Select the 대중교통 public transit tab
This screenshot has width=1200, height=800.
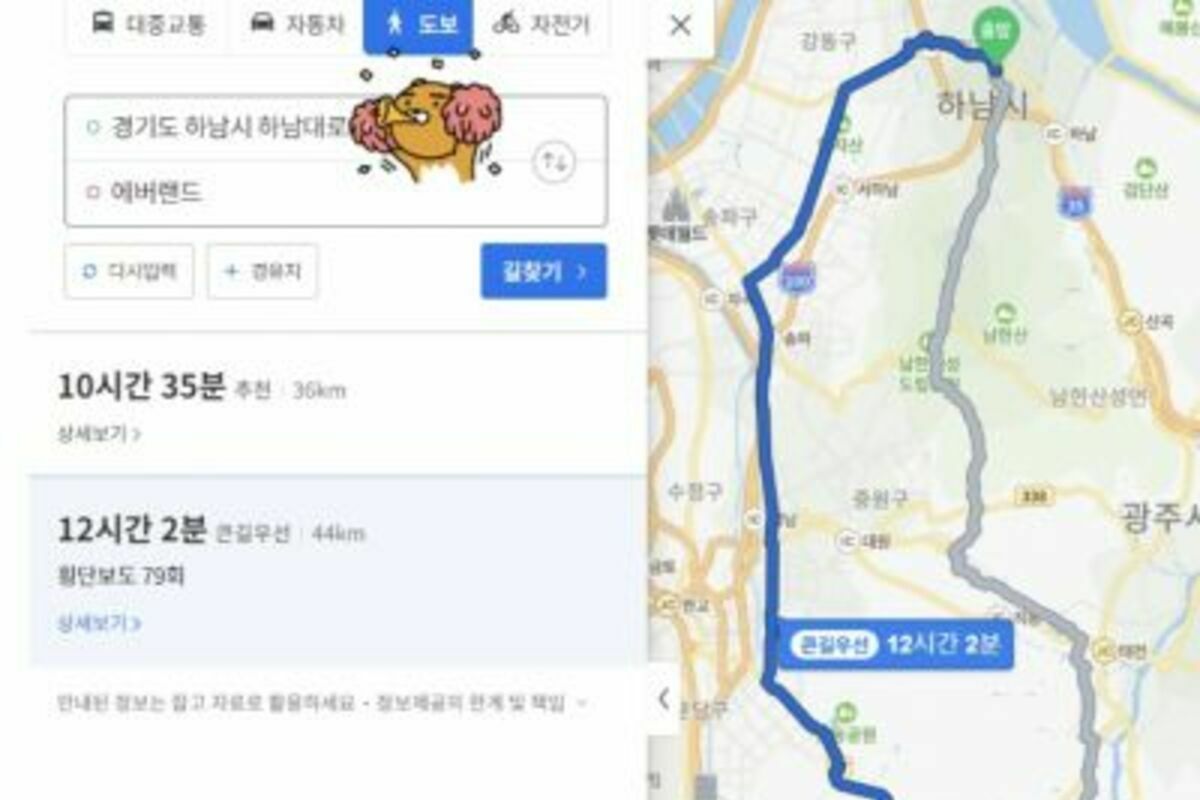(147, 25)
